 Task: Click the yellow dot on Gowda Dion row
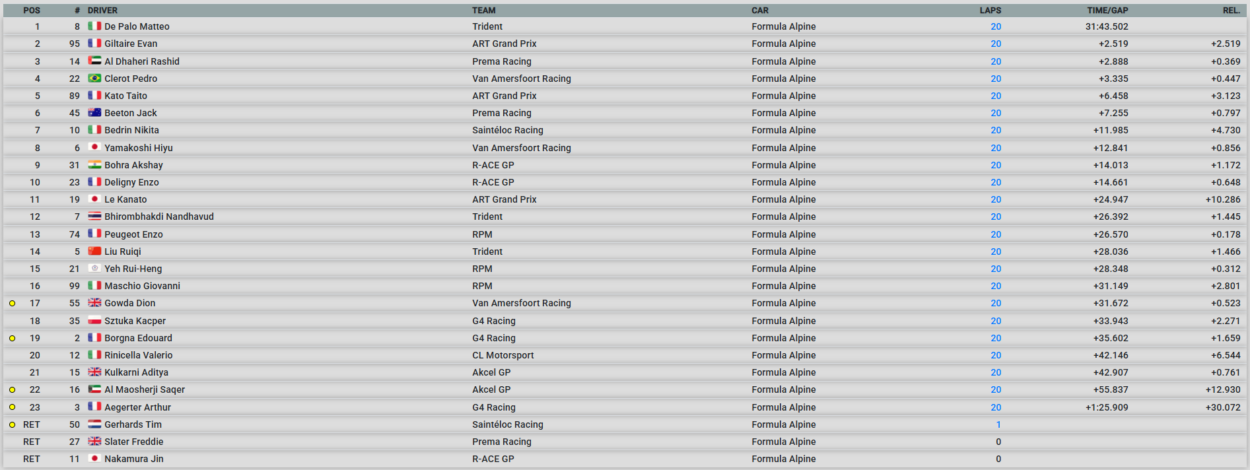pyautogui.click(x=12, y=303)
